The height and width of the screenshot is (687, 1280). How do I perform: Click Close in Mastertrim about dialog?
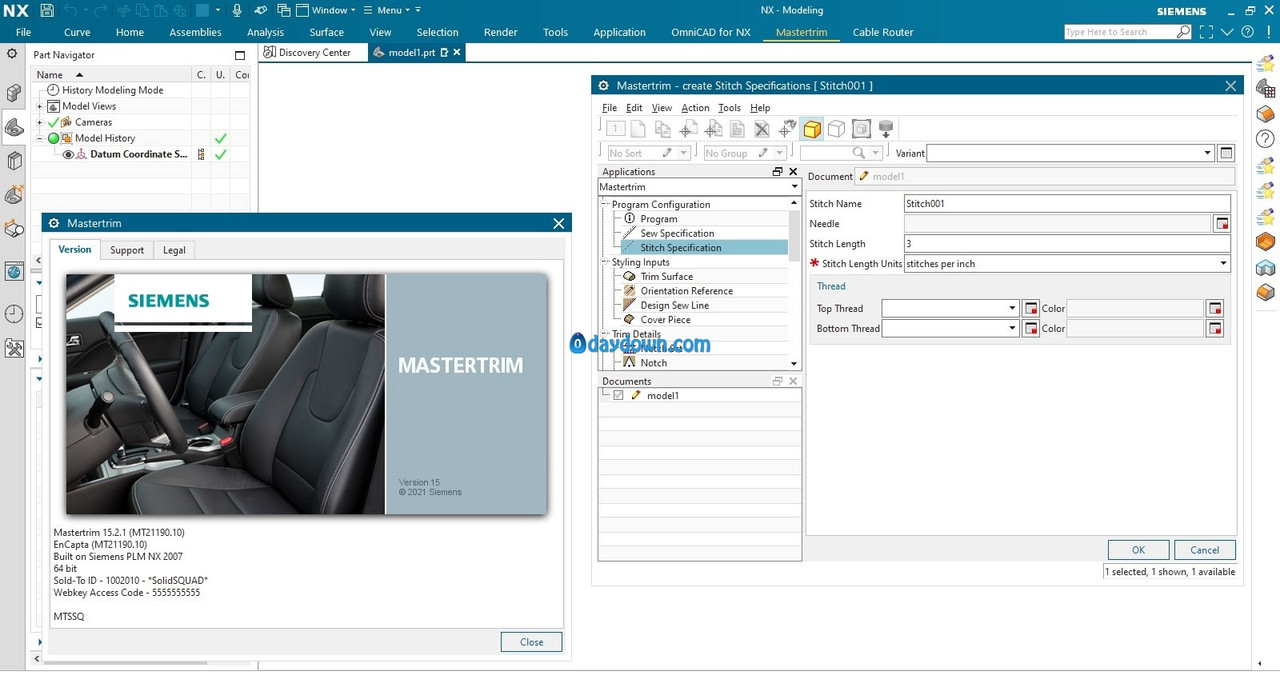[x=531, y=642]
